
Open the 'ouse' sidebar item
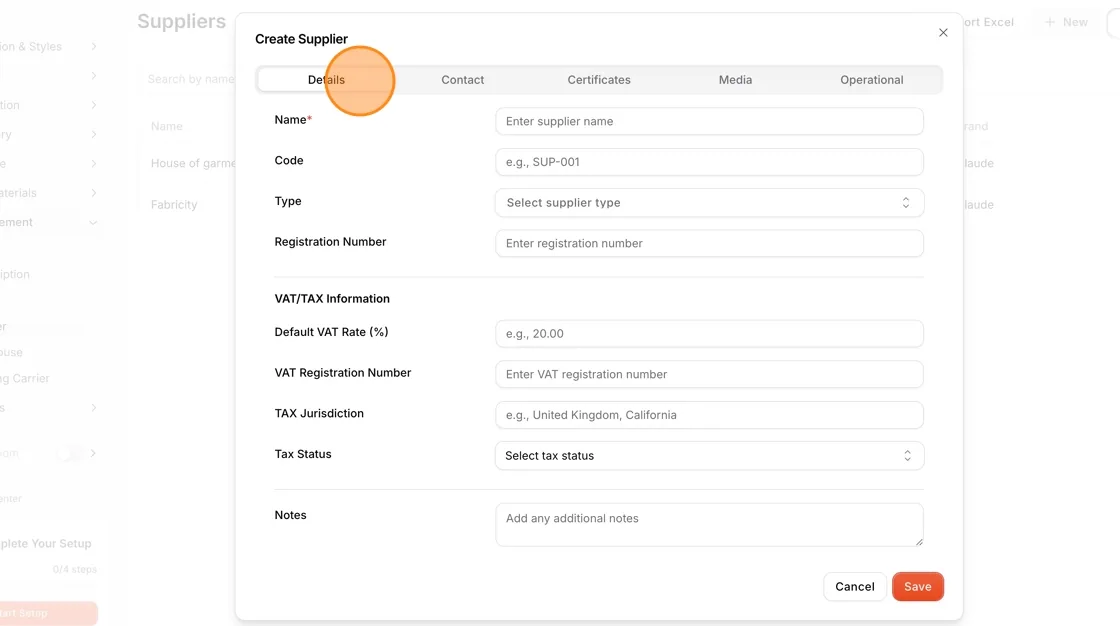pos(11,352)
